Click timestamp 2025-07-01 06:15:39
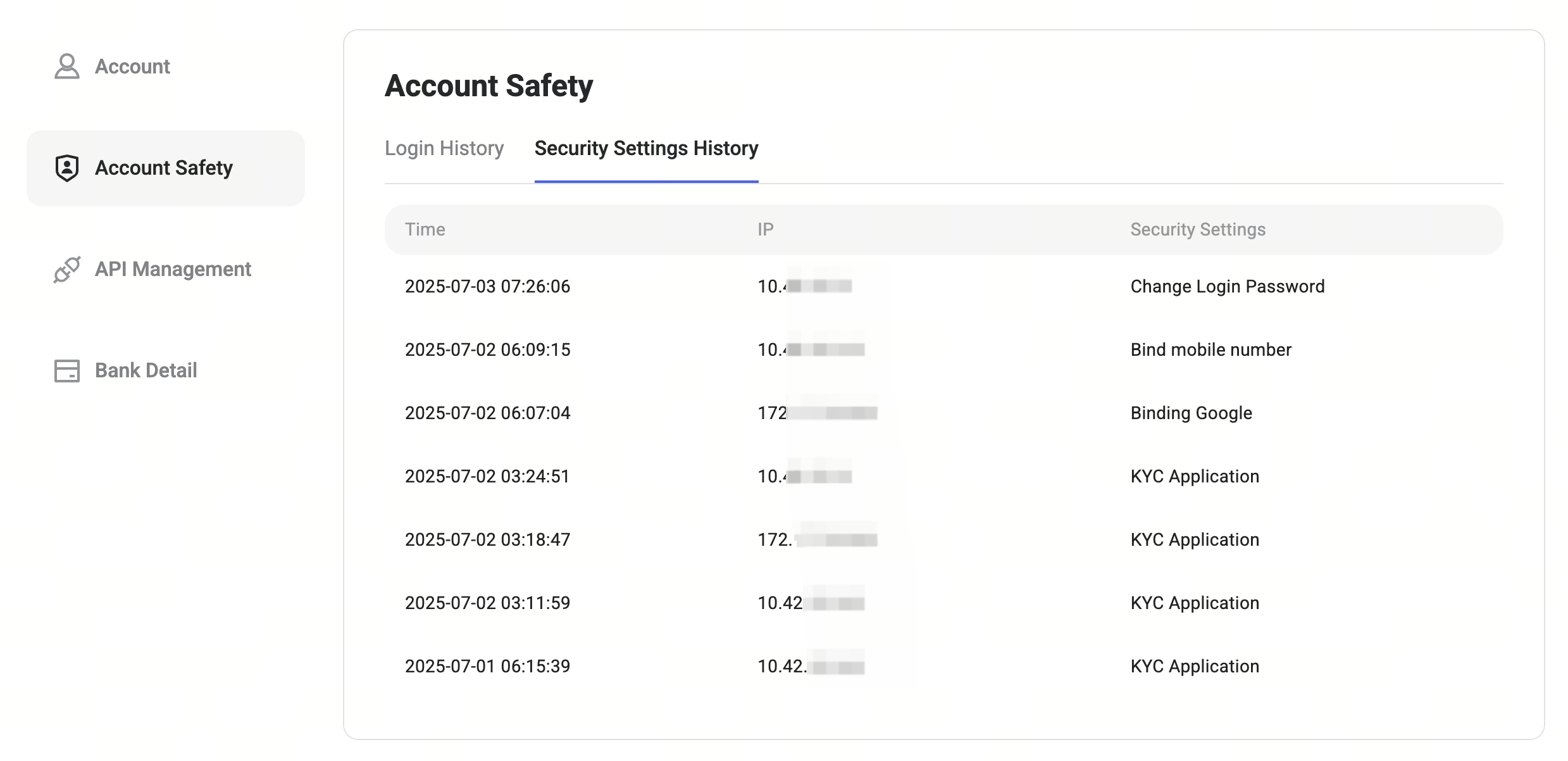The image size is (1568, 761). tap(487, 666)
